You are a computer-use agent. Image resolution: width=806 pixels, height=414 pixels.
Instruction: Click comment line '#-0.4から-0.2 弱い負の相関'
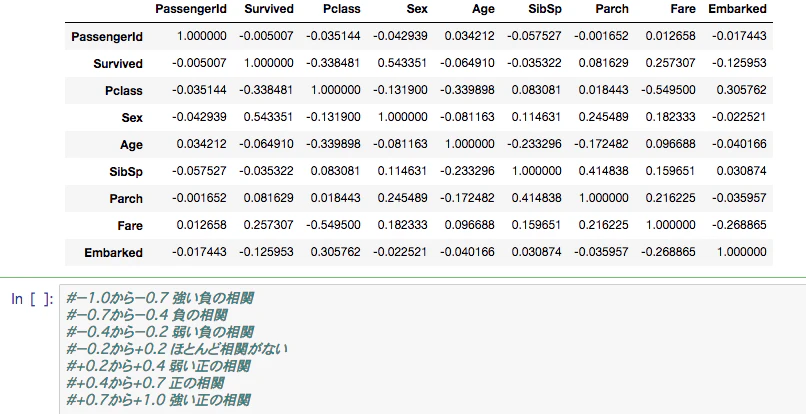(159, 332)
